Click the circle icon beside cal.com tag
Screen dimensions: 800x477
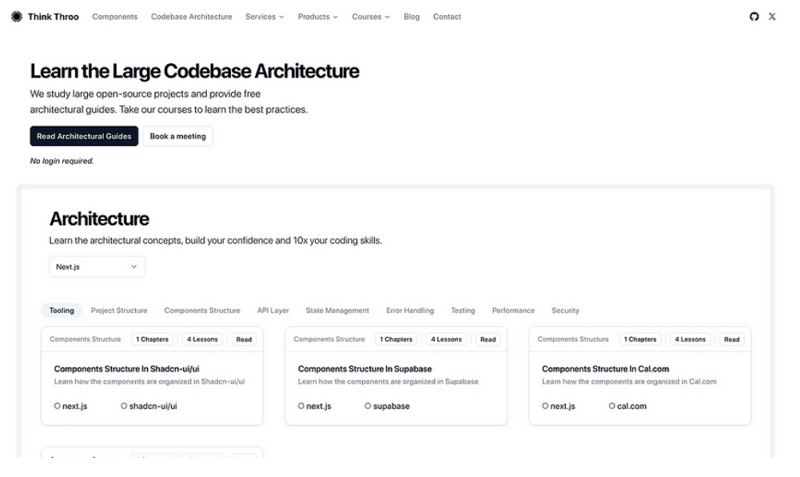[x=612, y=406]
